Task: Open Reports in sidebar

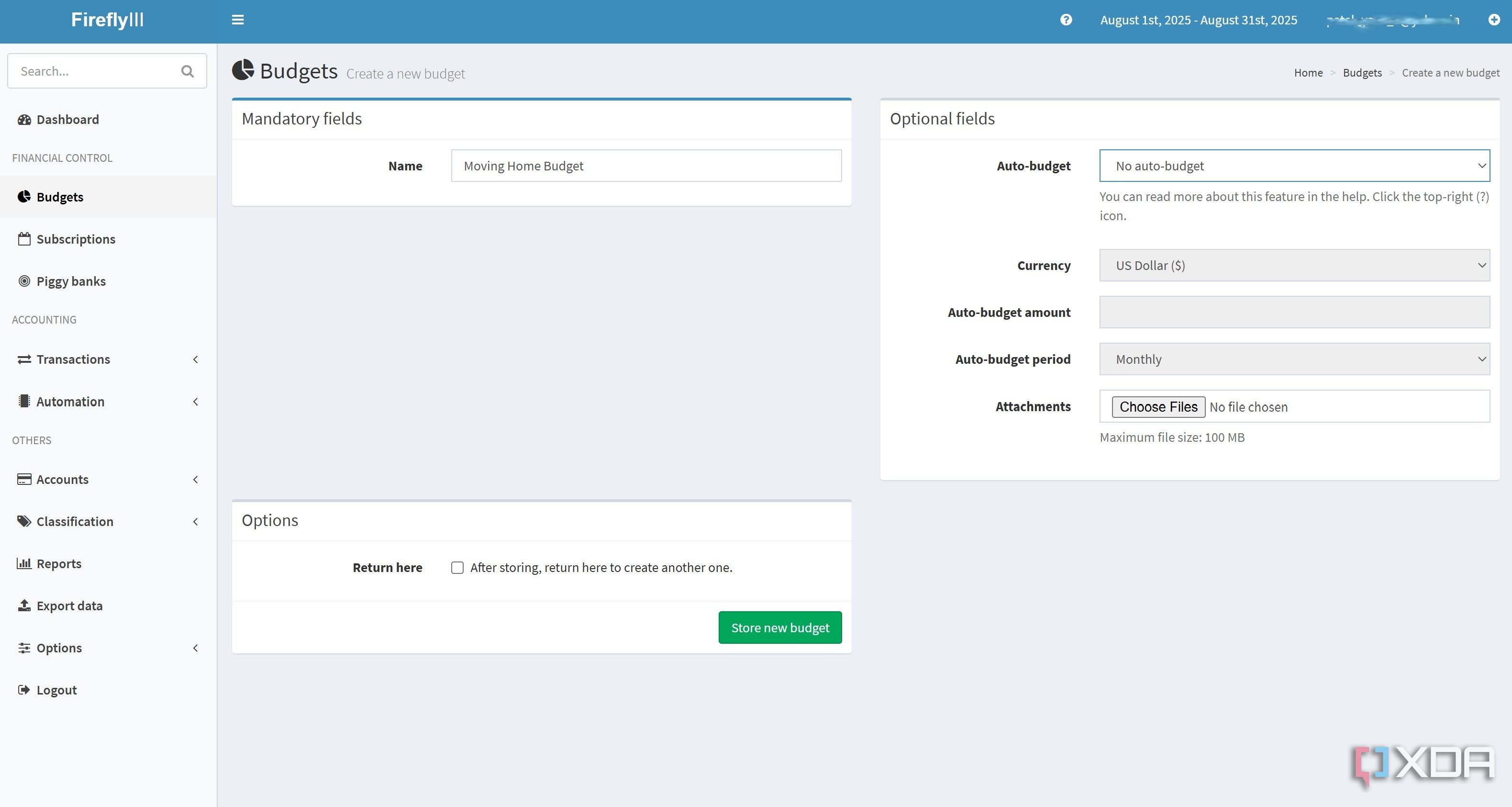Action: [x=108, y=563]
